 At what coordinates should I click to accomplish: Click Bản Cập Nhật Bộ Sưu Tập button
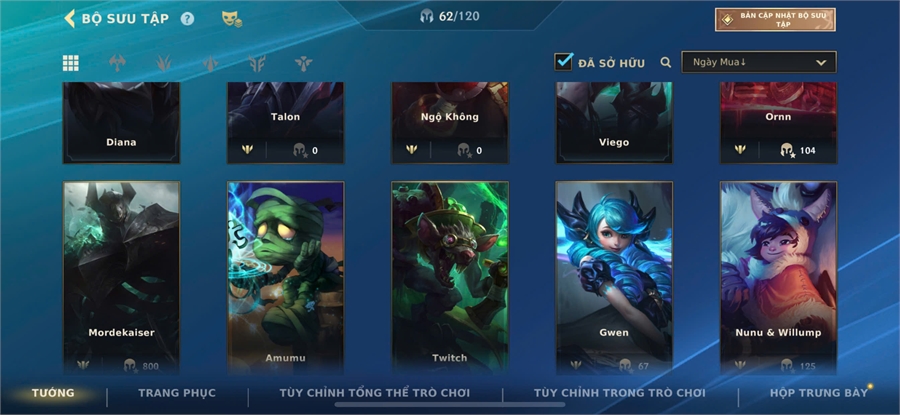click(x=775, y=20)
